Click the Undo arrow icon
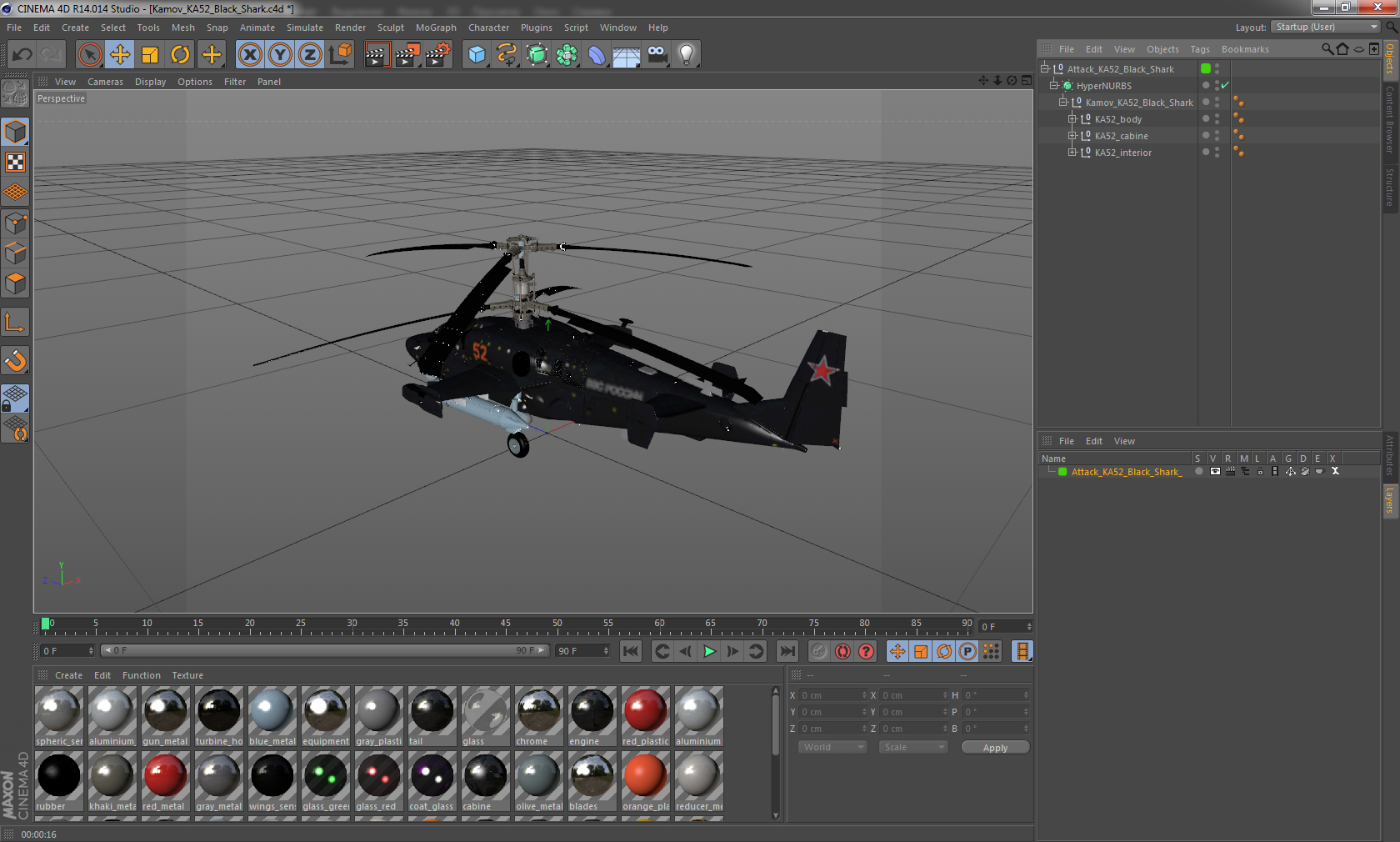 [x=22, y=55]
